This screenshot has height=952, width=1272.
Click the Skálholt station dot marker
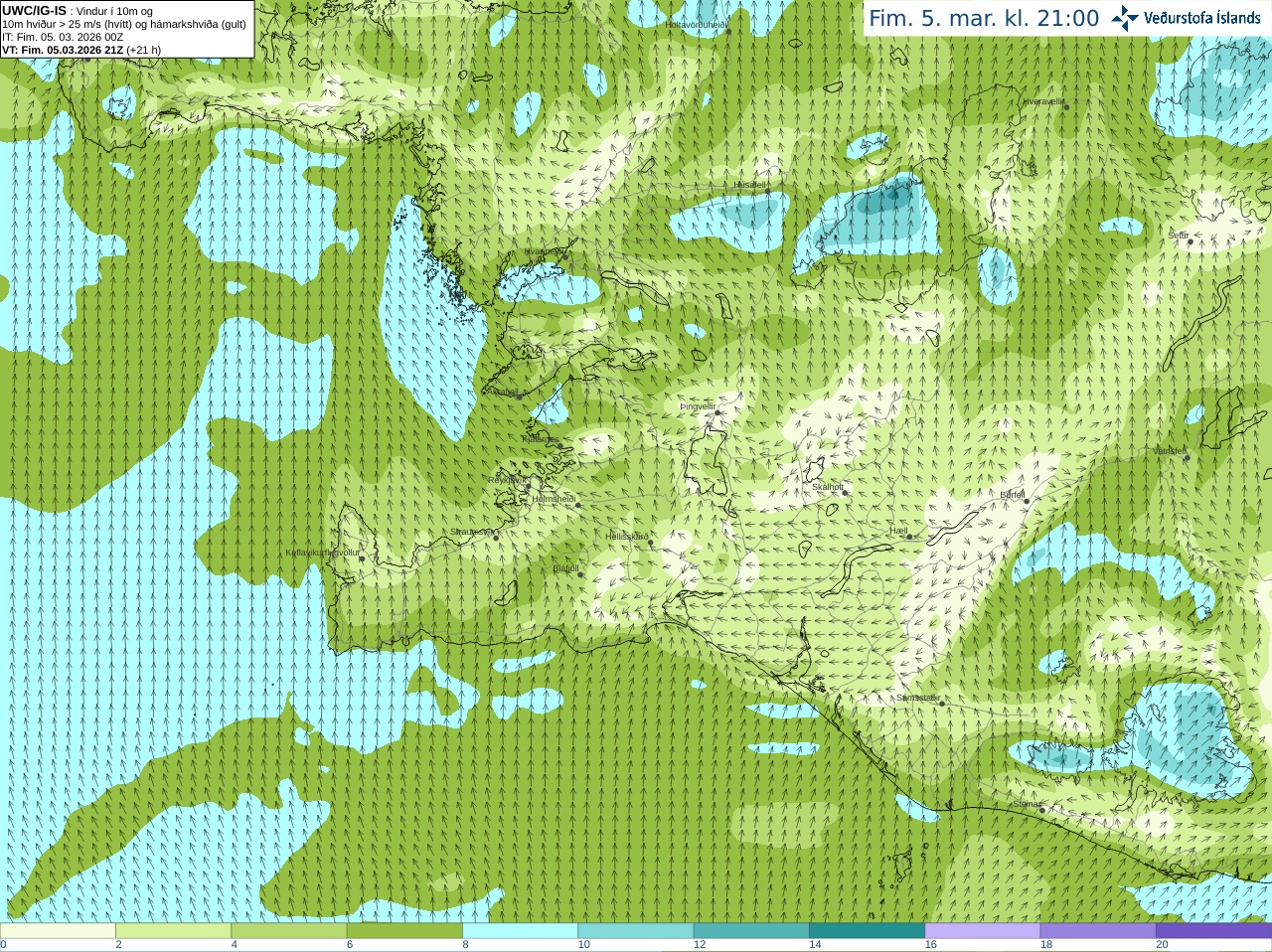tap(845, 491)
